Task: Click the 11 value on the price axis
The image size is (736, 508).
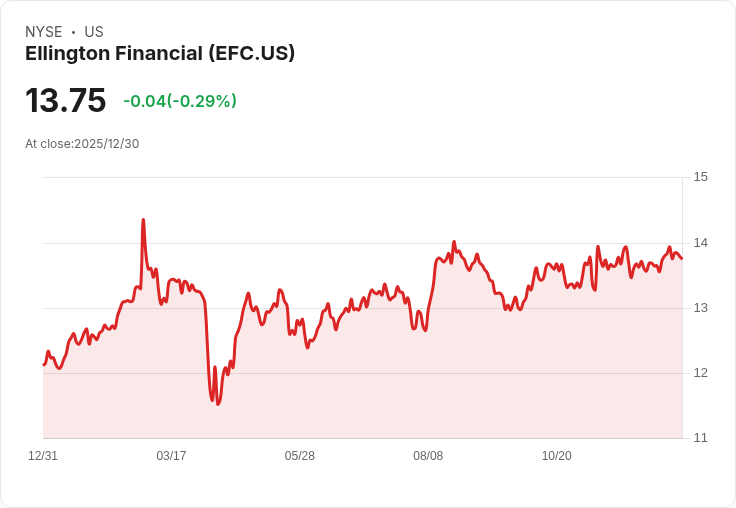Action: 700,438
